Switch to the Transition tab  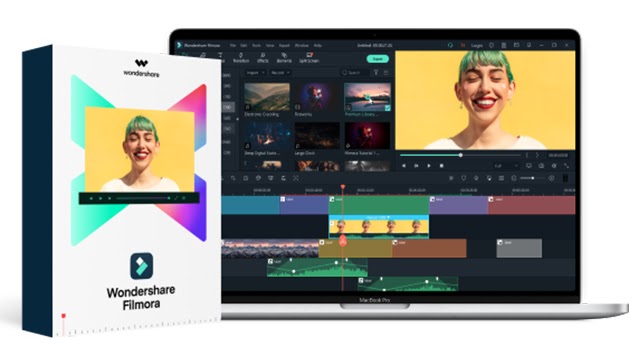[241, 58]
